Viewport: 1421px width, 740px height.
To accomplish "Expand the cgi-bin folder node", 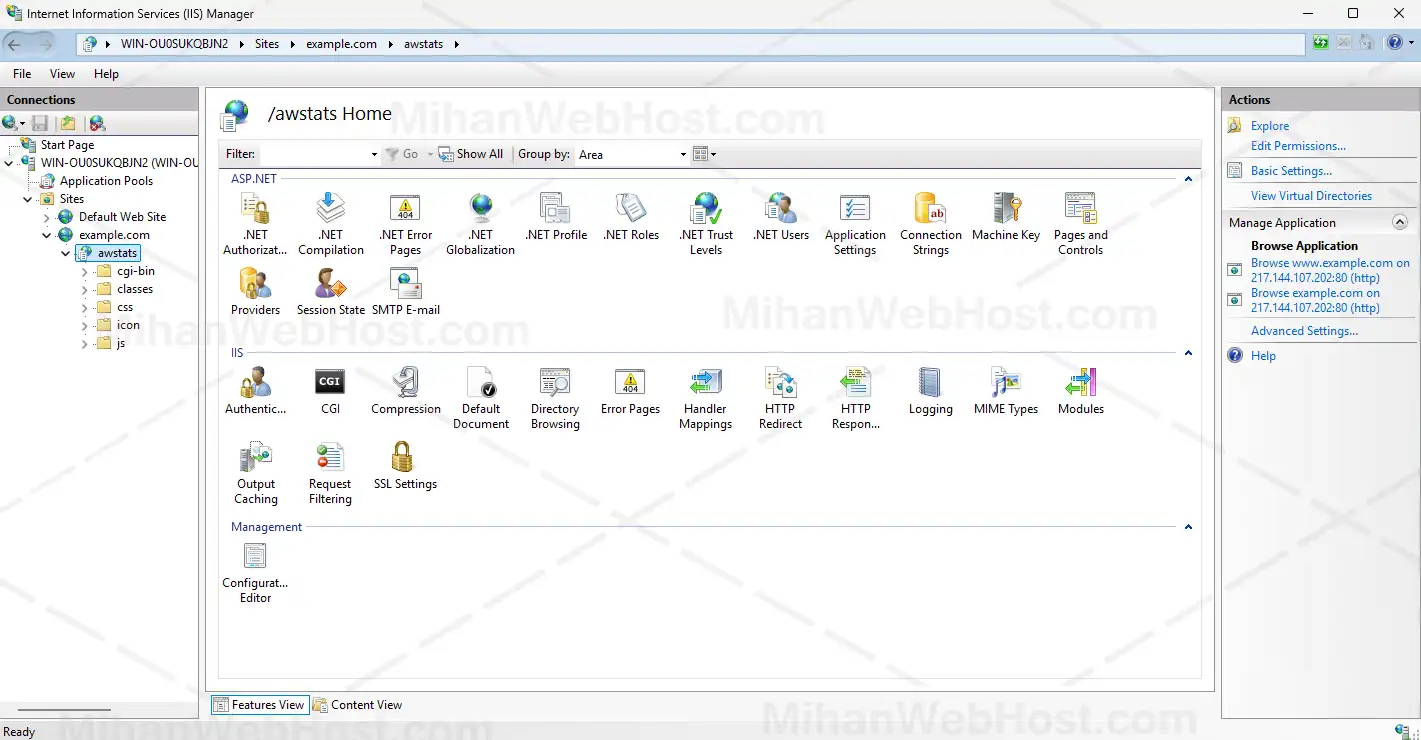I will (x=85, y=272).
